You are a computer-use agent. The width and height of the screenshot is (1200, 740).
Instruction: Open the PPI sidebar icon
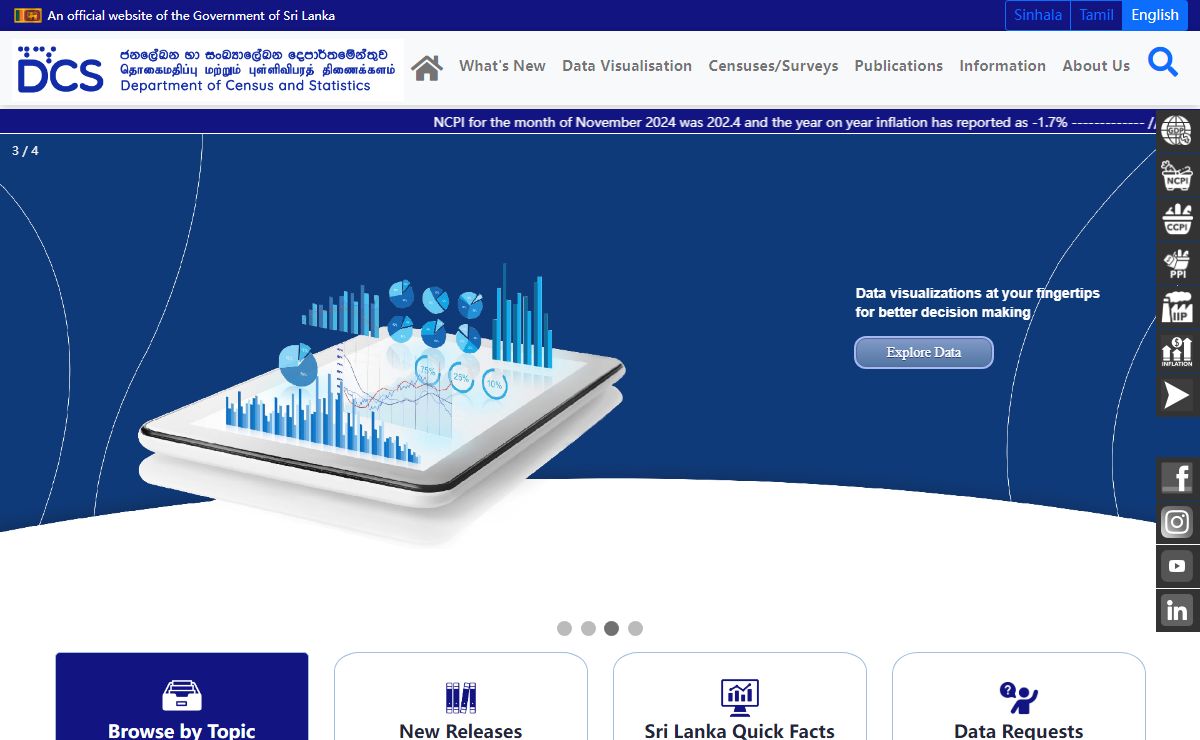pyautogui.click(x=1178, y=263)
